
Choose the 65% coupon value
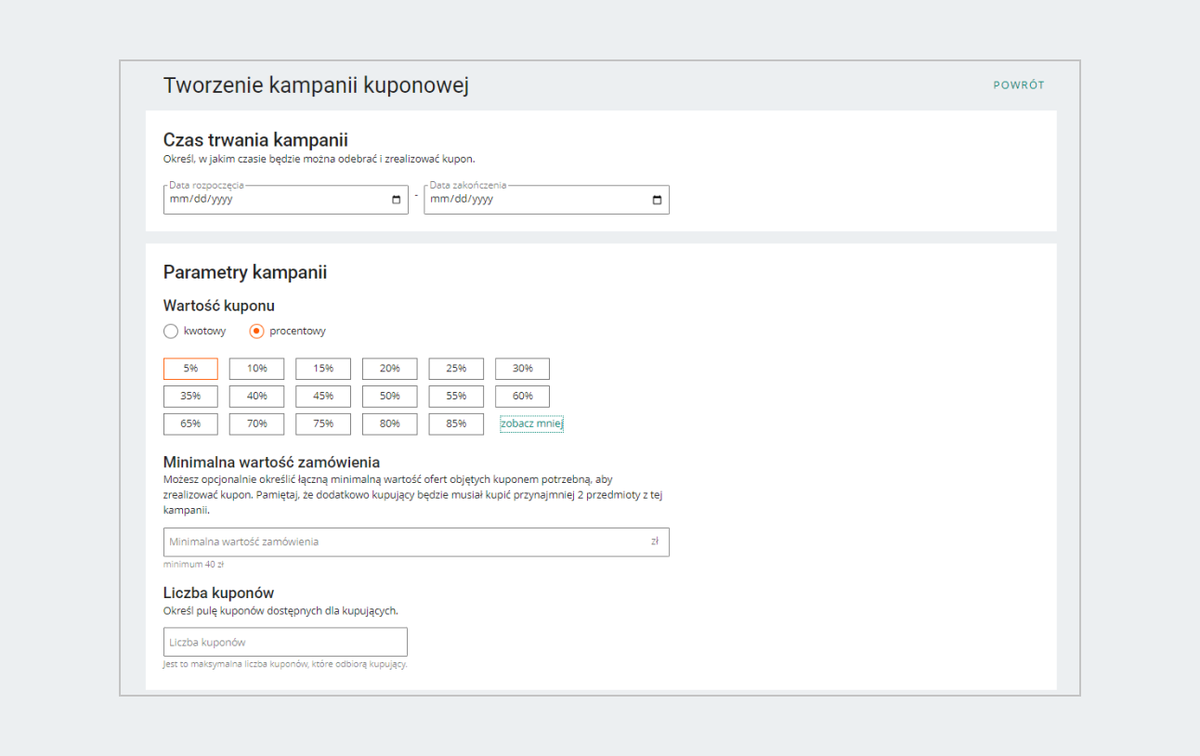[x=190, y=424]
